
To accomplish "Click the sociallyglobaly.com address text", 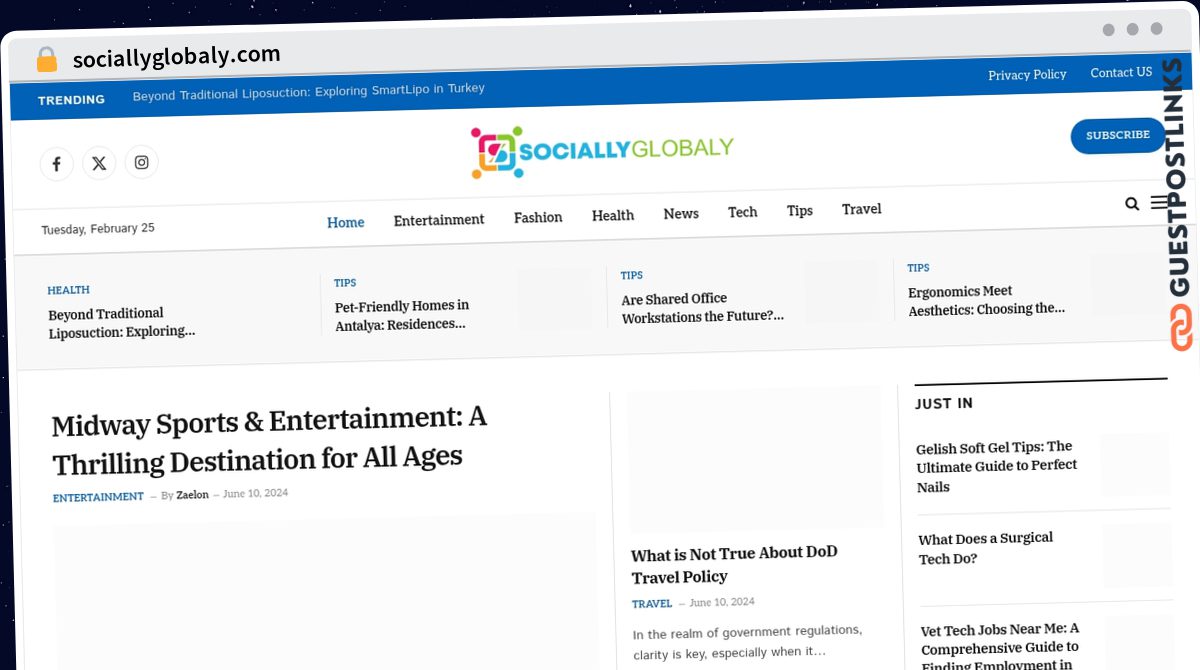I will 177,56.
